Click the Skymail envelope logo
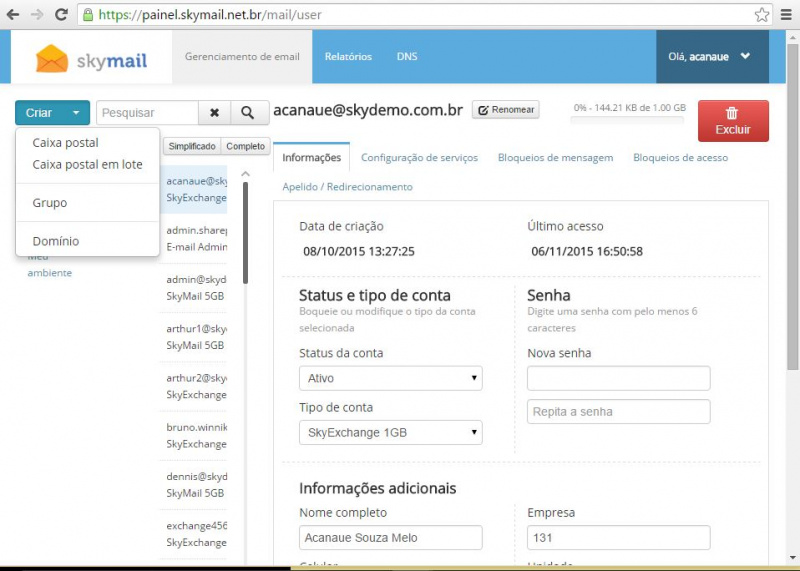This screenshot has width=800, height=571. click(x=52, y=59)
